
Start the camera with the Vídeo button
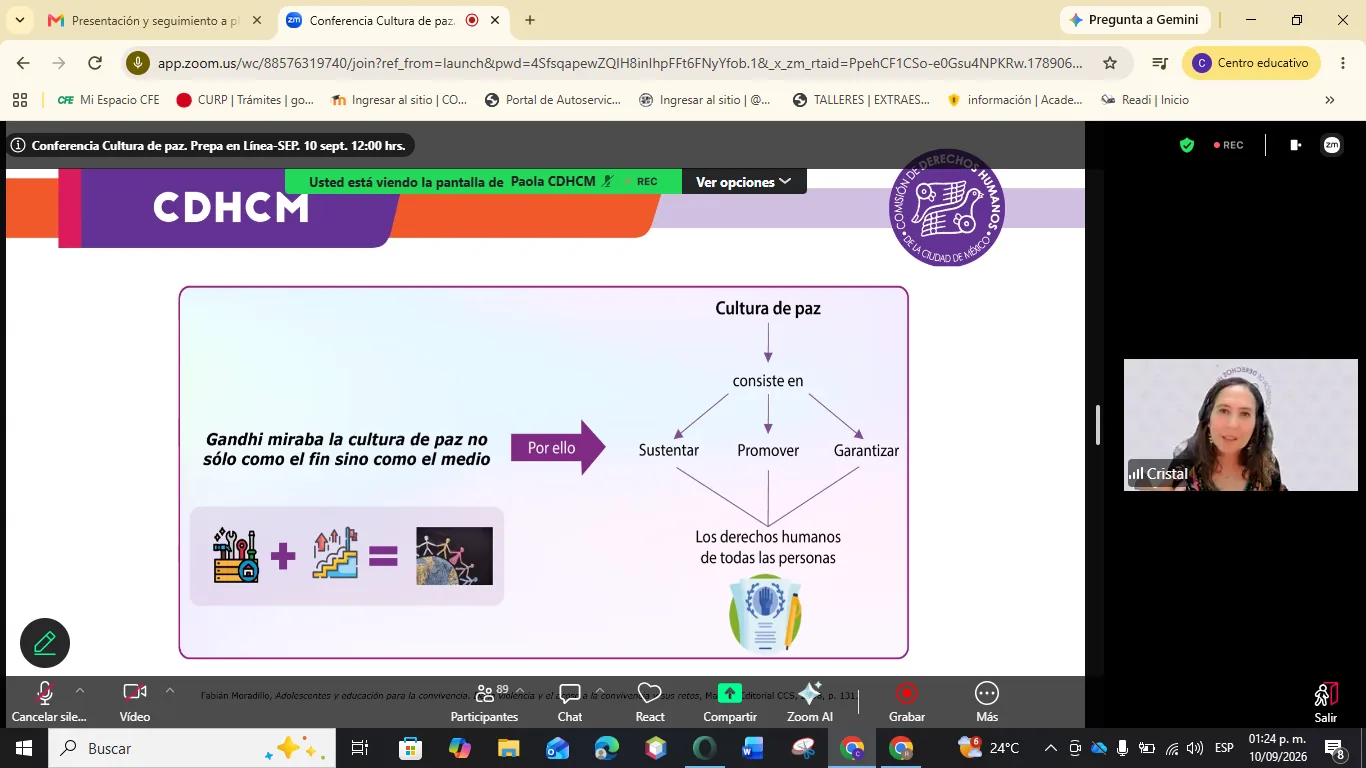[135, 702]
